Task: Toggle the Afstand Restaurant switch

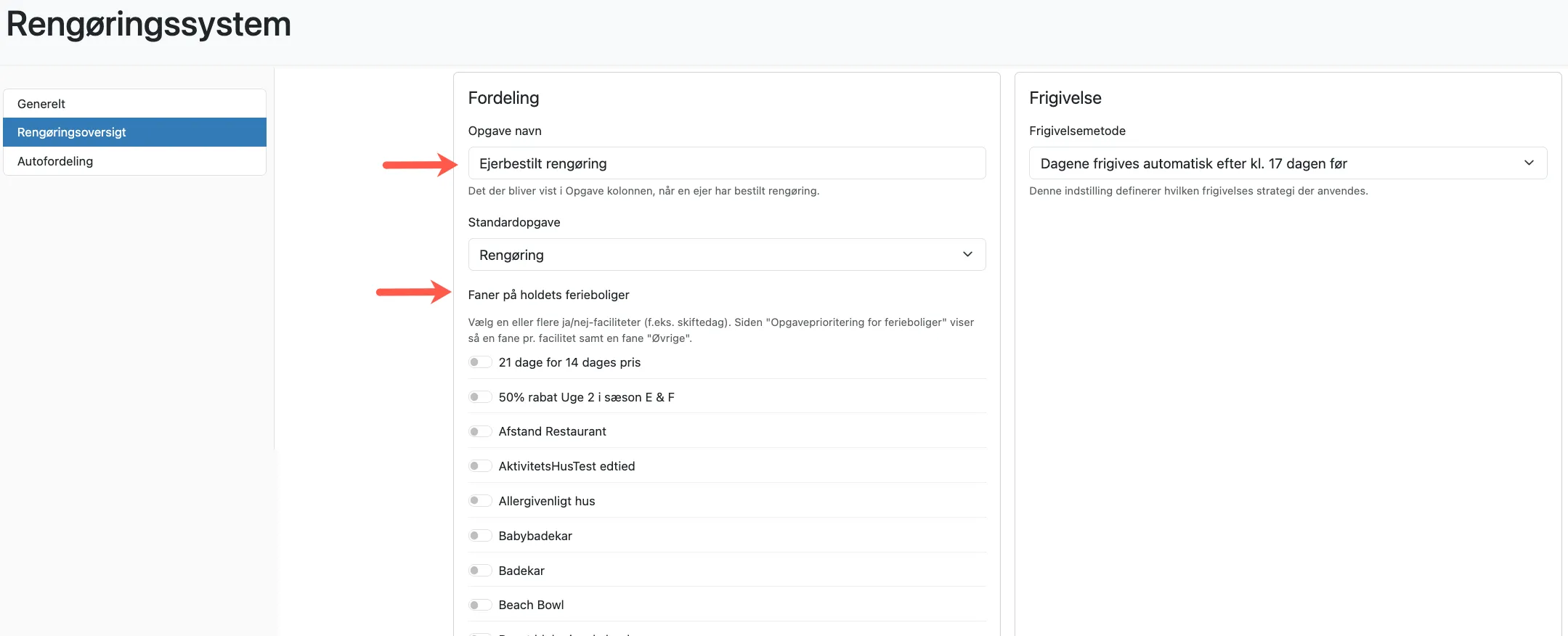Action: click(x=480, y=431)
